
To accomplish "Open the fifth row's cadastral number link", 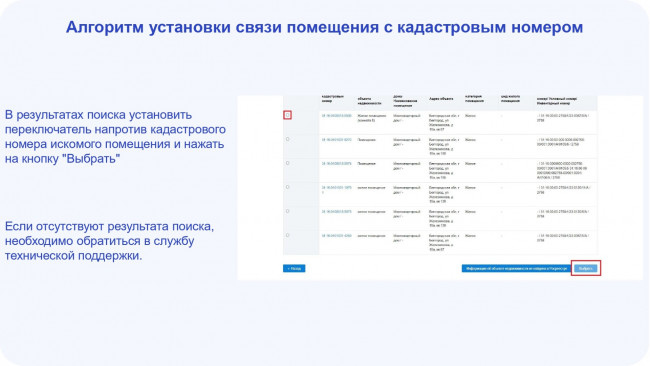I will pyautogui.click(x=337, y=212).
